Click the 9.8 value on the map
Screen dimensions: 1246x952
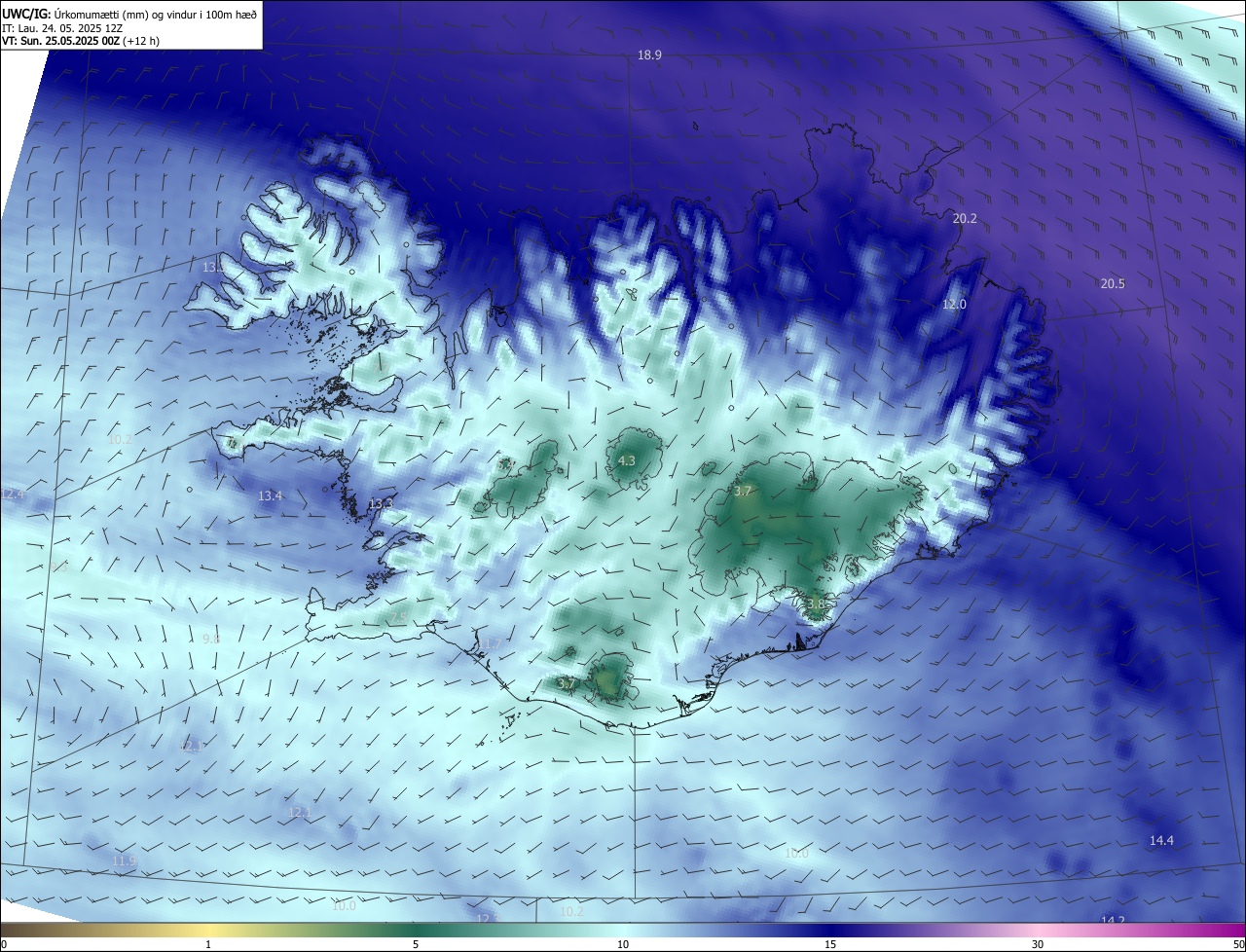tap(211, 639)
